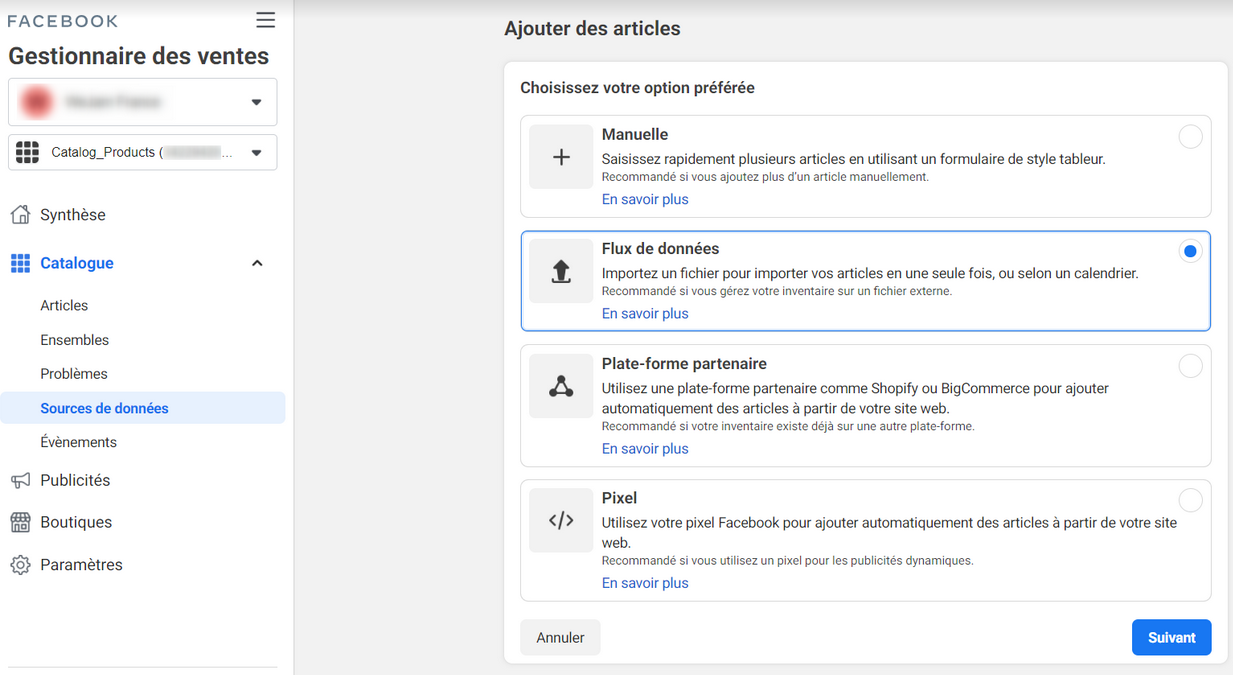Go to Articles under Catalogue
This screenshot has width=1233, height=675.
tap(64, 306)
